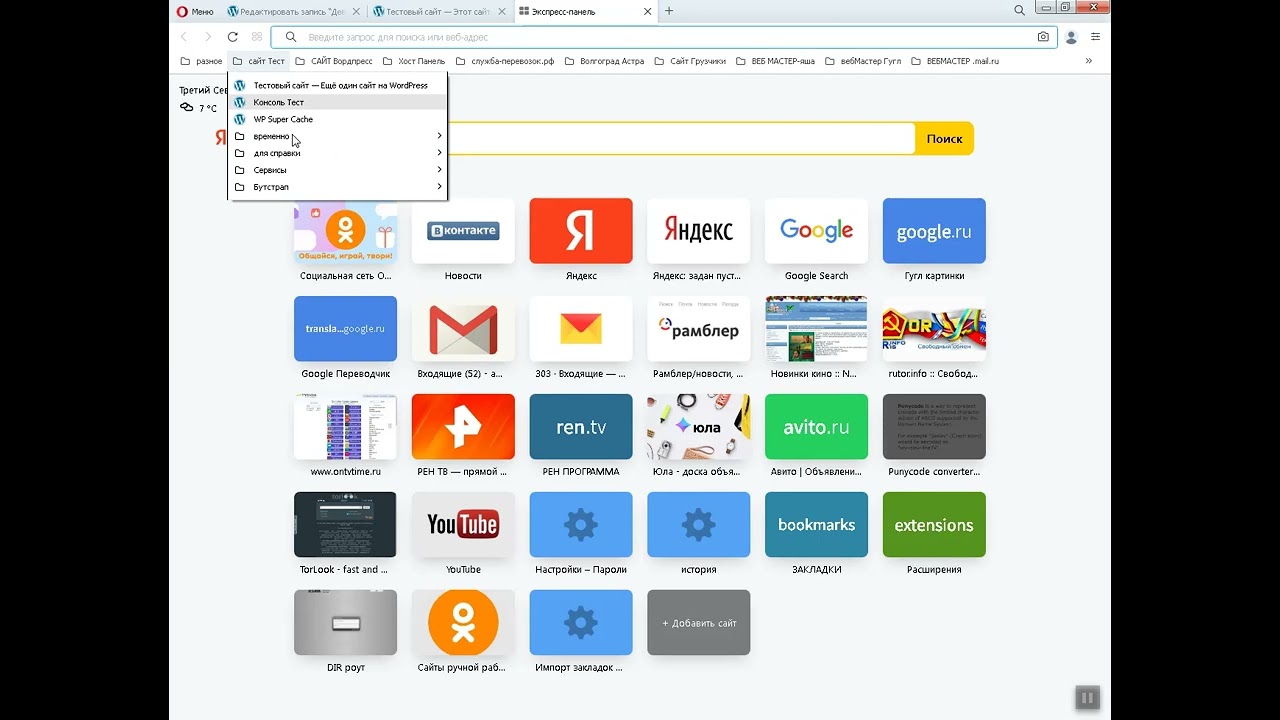1280x720 pixels.
Task: Open the Одноклассники Социальная сеть tile
Action: tap(345, 231)
